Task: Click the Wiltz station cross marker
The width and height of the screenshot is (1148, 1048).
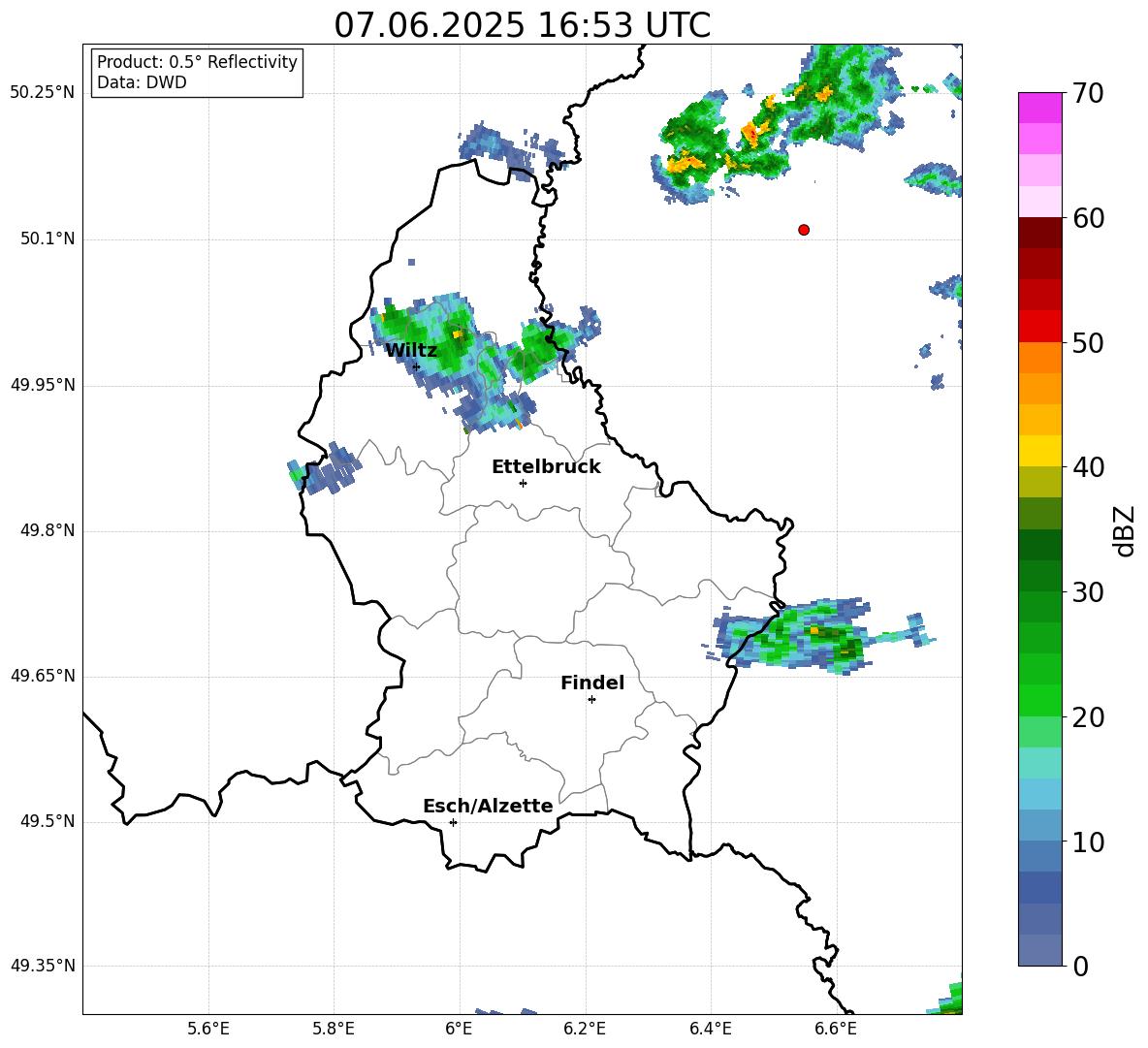Action: point(416,366)
